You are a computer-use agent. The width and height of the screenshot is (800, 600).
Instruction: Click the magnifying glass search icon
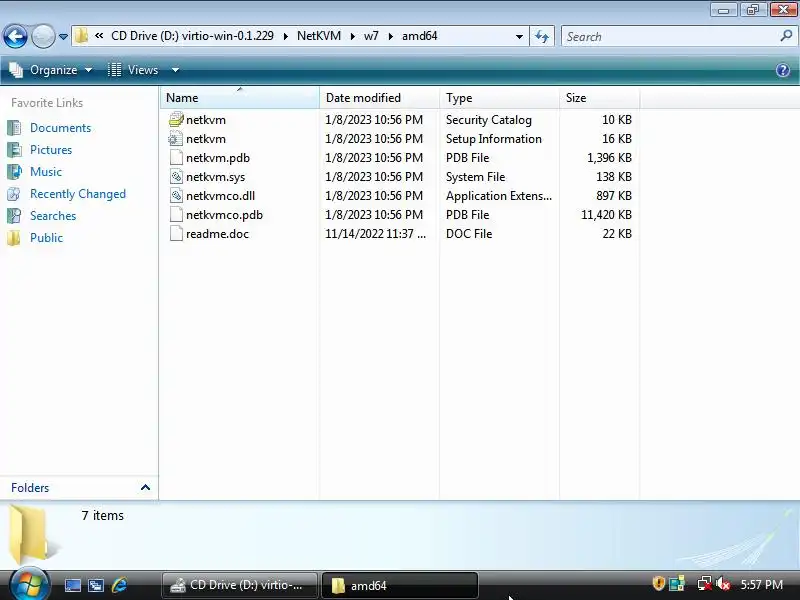pyautogui.click(x=786, y=36)
